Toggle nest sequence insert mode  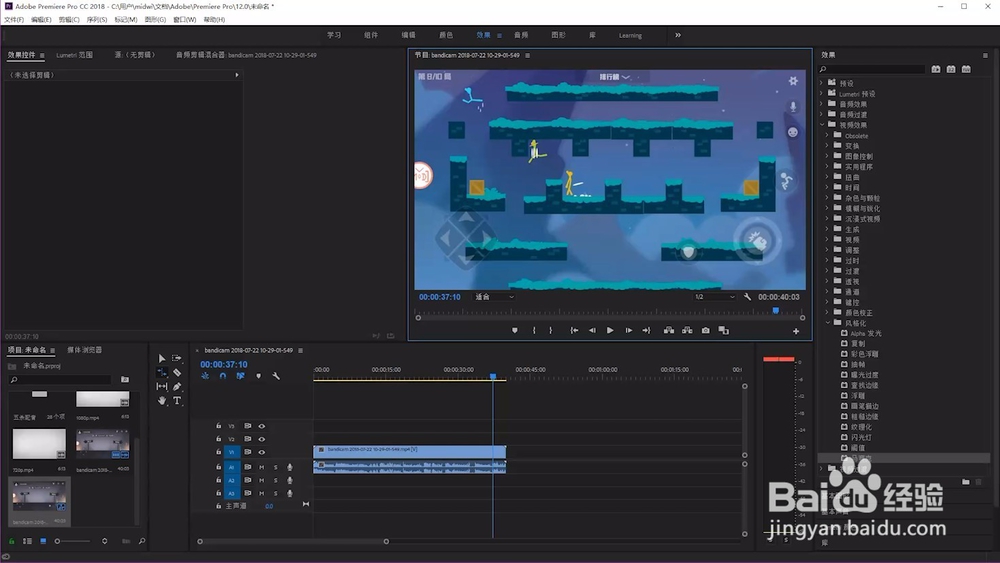click(205, 376)
